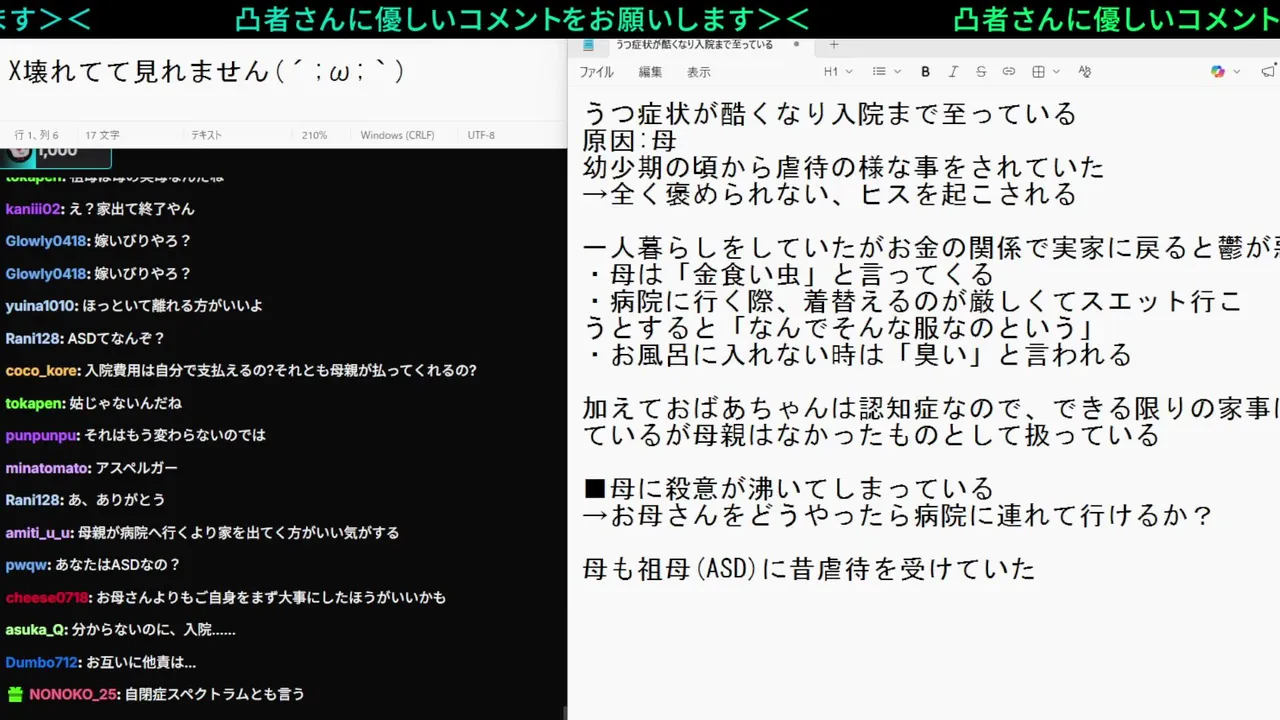Screen dimensions: 1280x720
Task: Click the line 幼少期の頃から虐待の様な事をされていた
Action: (843, 167)
